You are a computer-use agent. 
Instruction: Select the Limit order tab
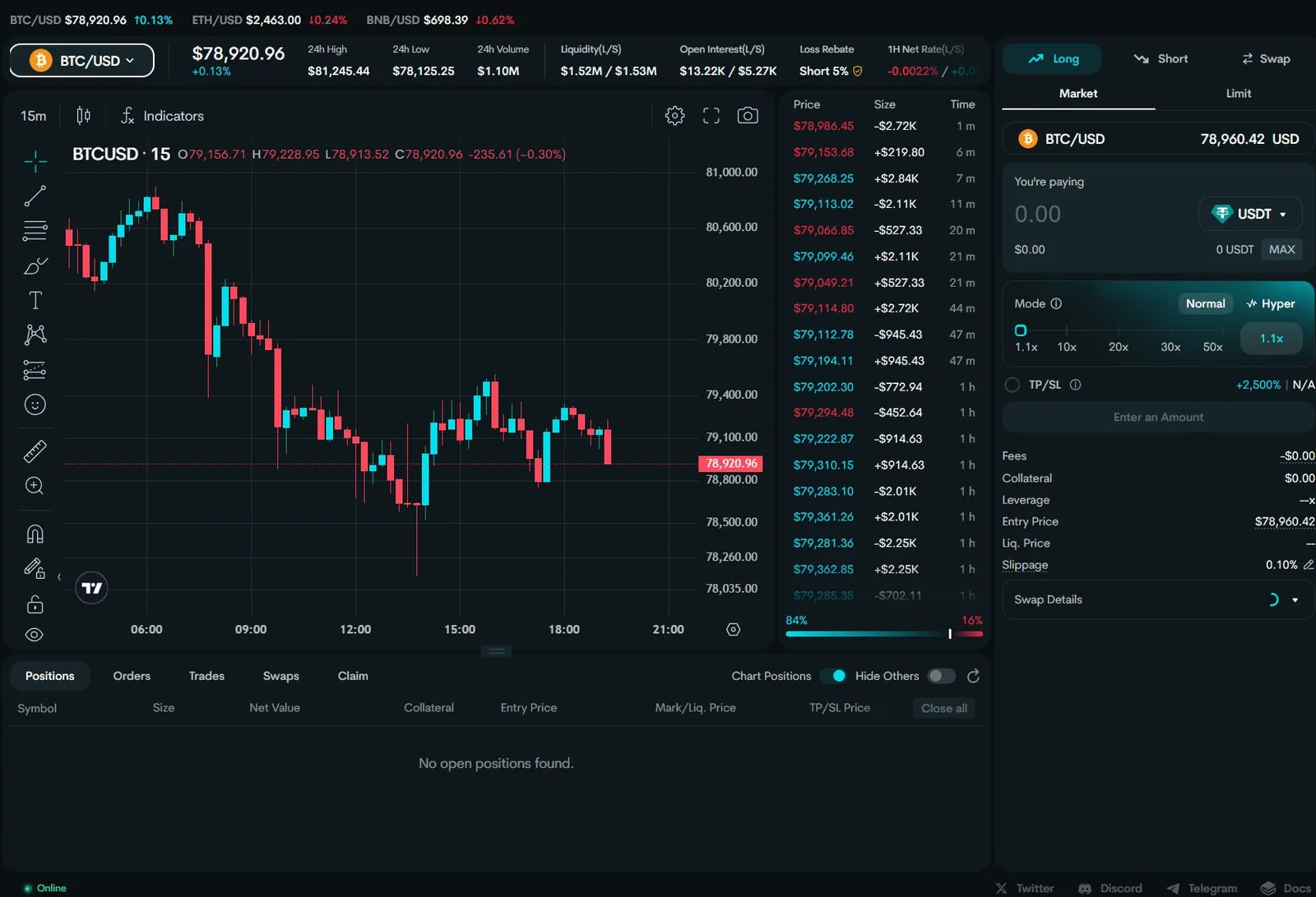1238,94
